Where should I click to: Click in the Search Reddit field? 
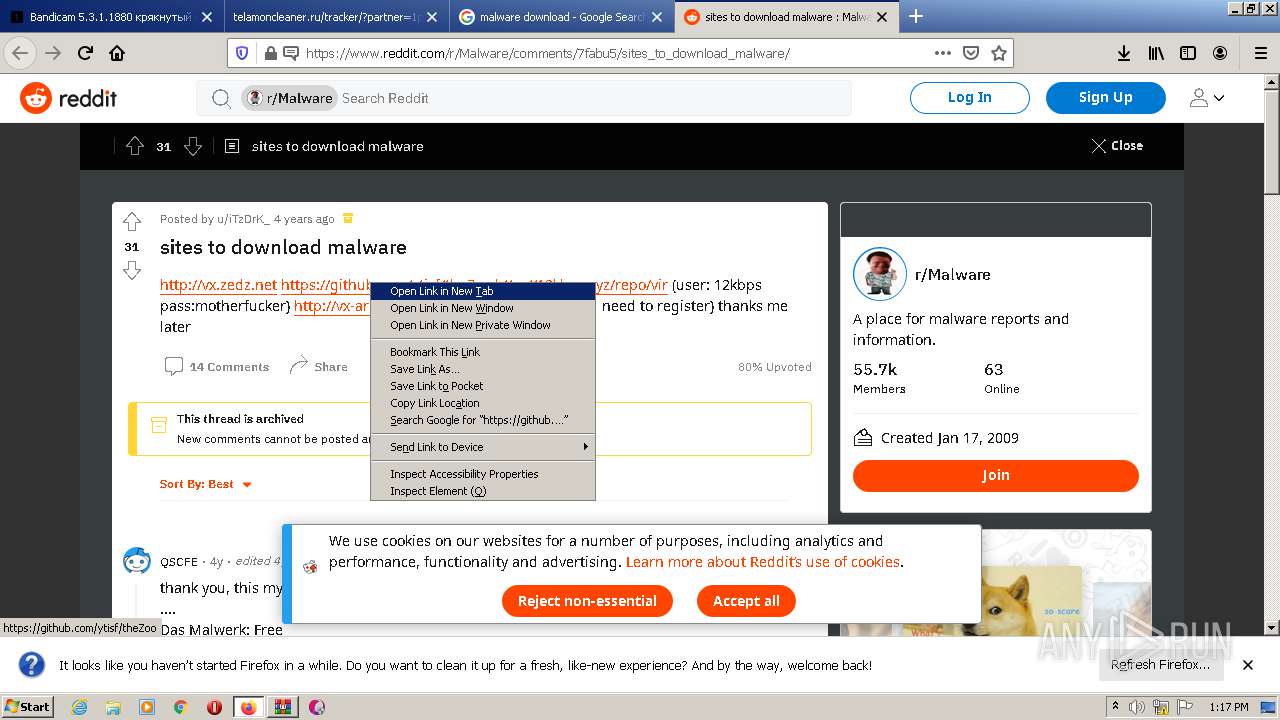click(x=594, y=98)
